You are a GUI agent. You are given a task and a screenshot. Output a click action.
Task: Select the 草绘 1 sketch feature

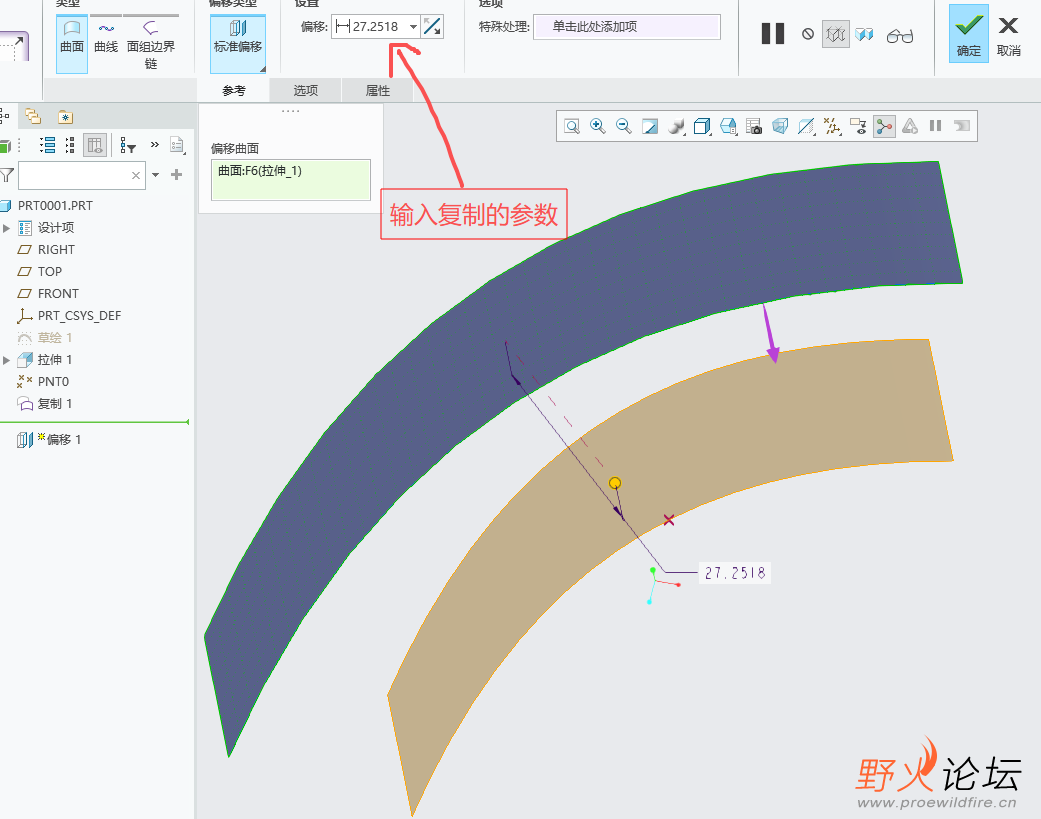(x=54, y=337)
